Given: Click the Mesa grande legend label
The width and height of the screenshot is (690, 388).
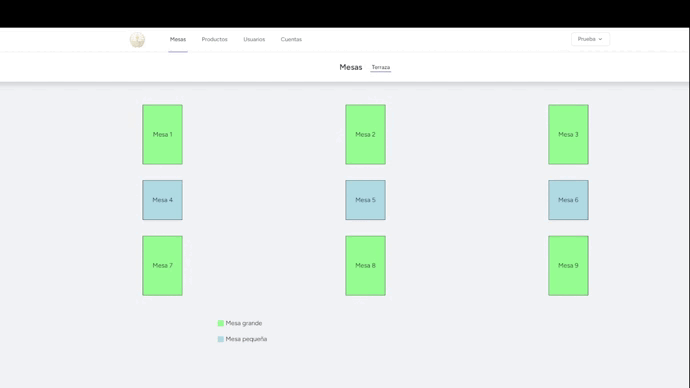Looking at the screenshot, I should click(244, 323).
